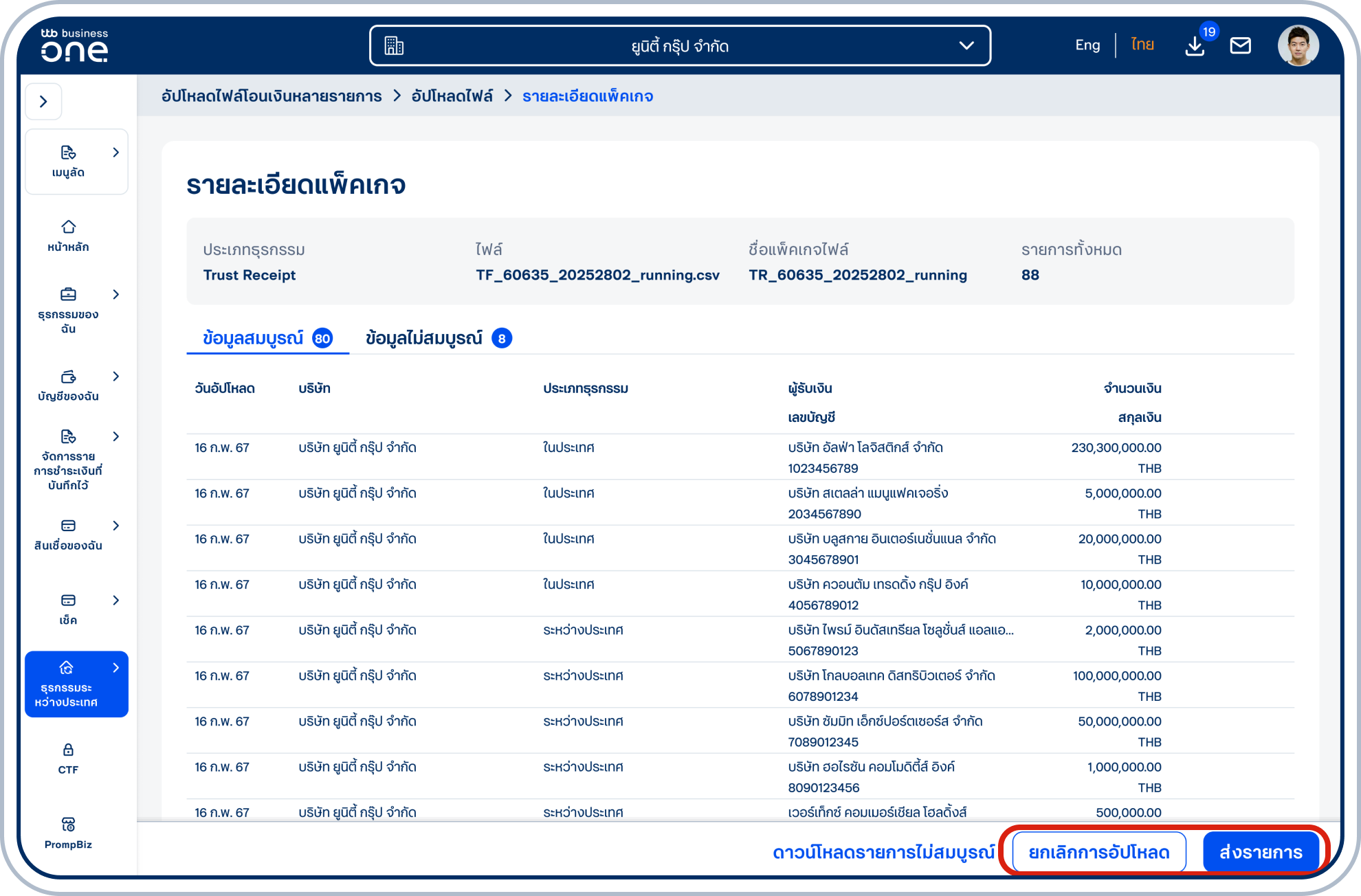
Task: Switch language to Eng
Action: [1087, 45]
